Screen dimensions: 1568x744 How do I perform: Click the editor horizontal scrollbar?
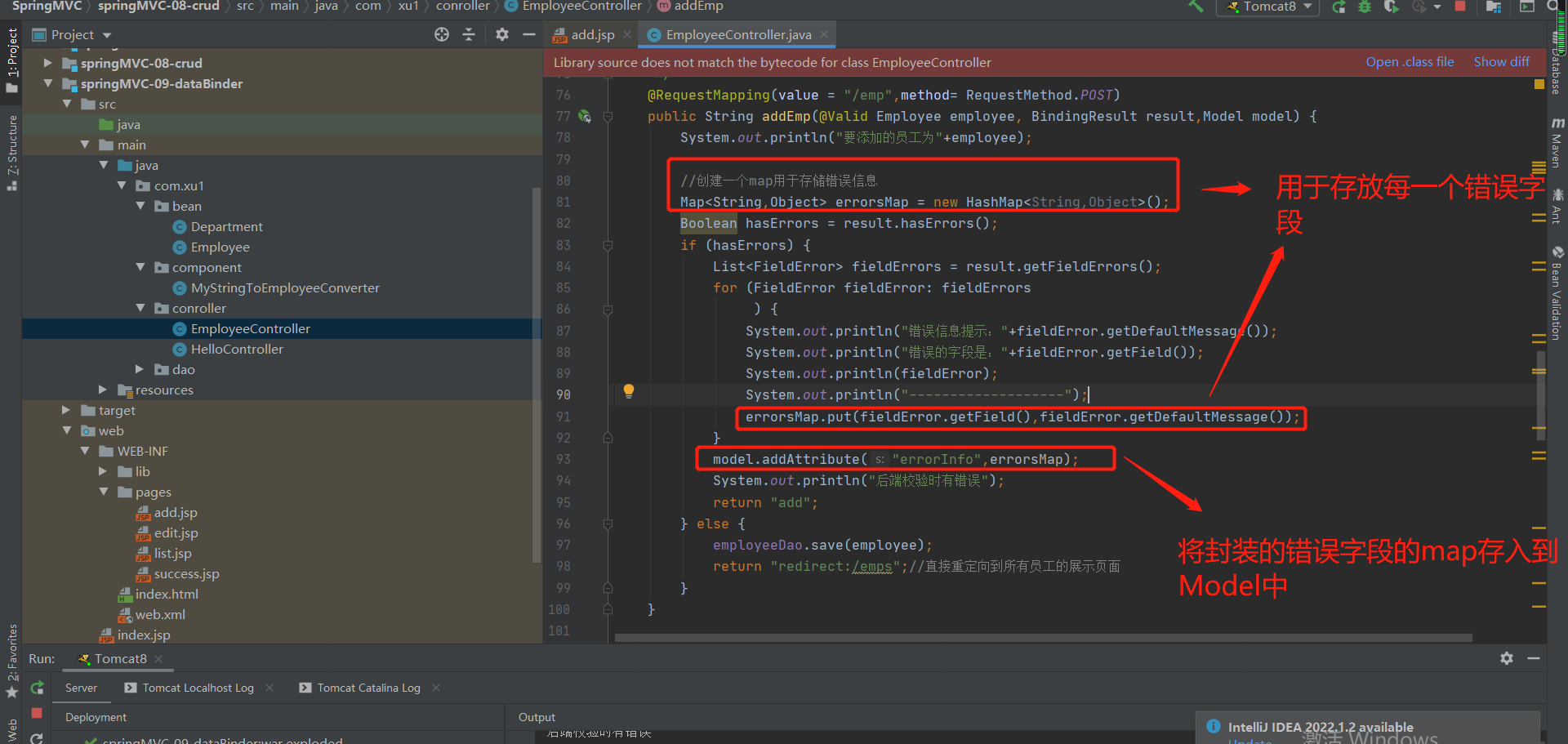point(1043,638)
